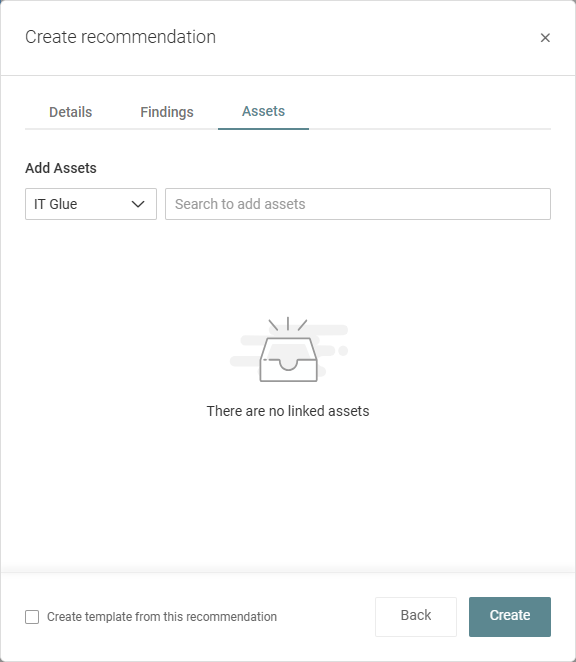Viewport: 576px width, 662px height.
Task: Go back using the Back button
Action: tap(416, 616)
